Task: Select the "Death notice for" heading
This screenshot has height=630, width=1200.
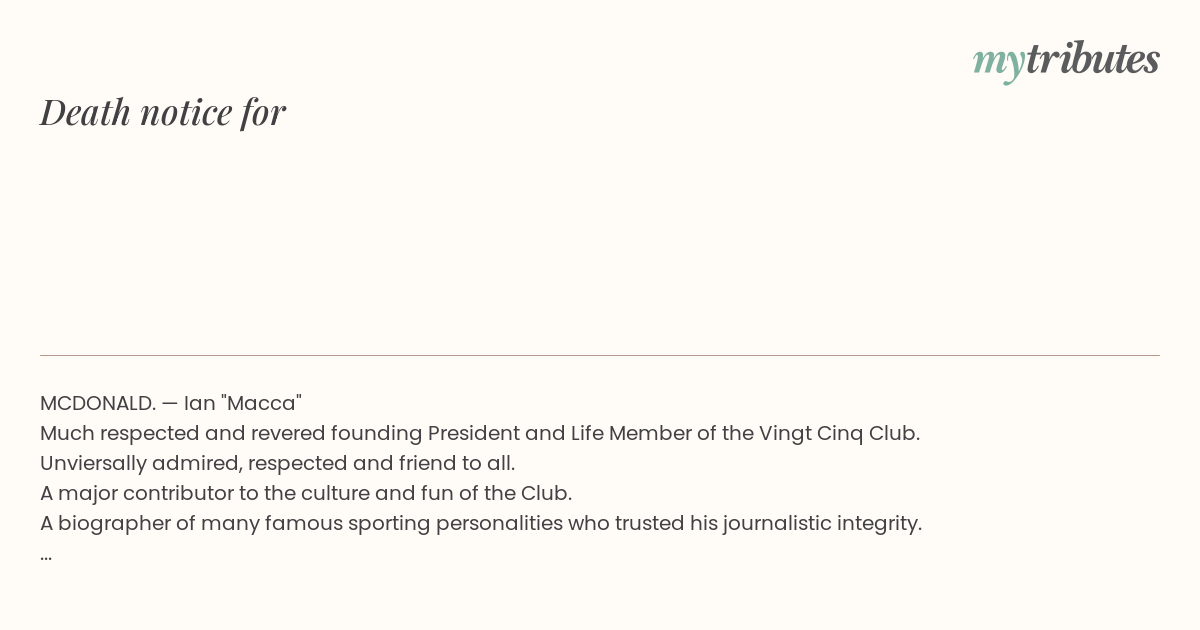Action: 163,112
